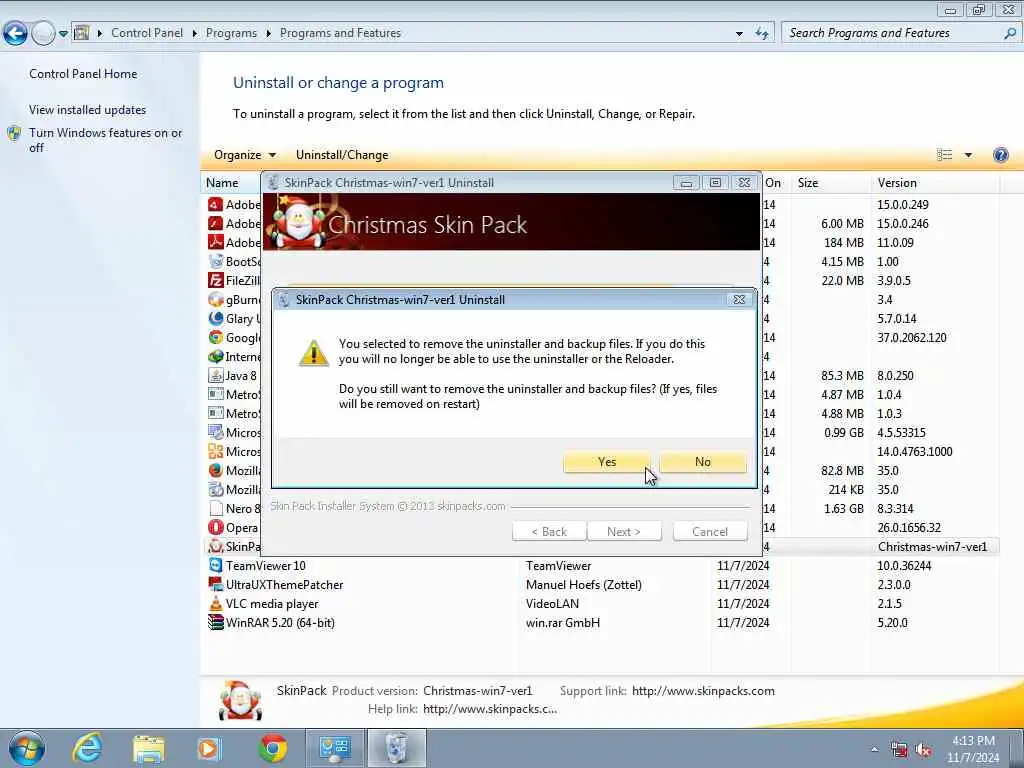Open Control Panel Home link
1024x768 pixels.
(x=83, y=74)
